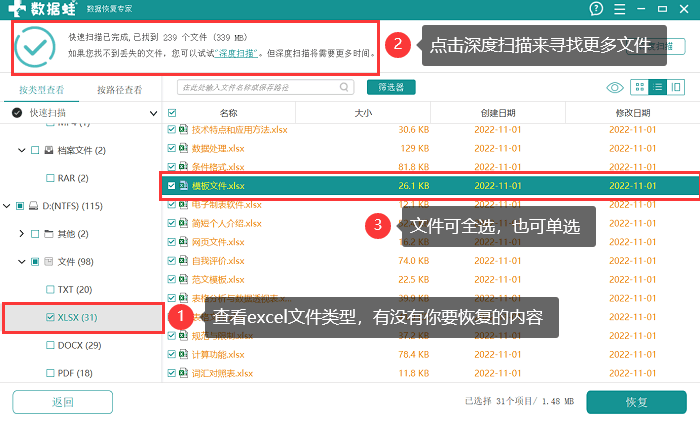Collapse the 快速扫描 dropdown chevron

point(153,113)
